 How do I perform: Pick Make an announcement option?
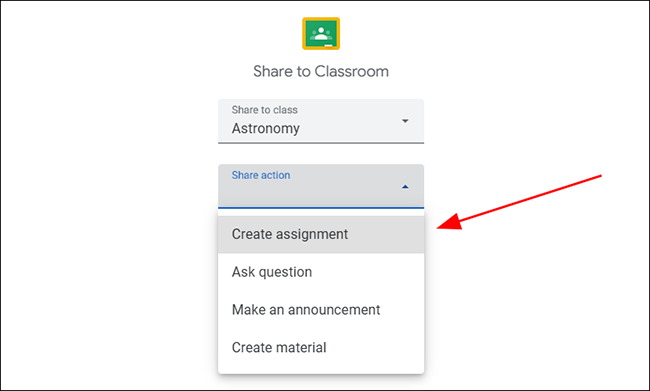[x=321, y=310]
